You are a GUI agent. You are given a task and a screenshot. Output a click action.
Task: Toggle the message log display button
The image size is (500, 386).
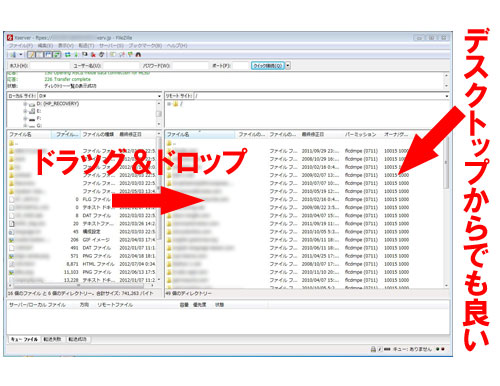pyautogui.click(x=31, y=55)
